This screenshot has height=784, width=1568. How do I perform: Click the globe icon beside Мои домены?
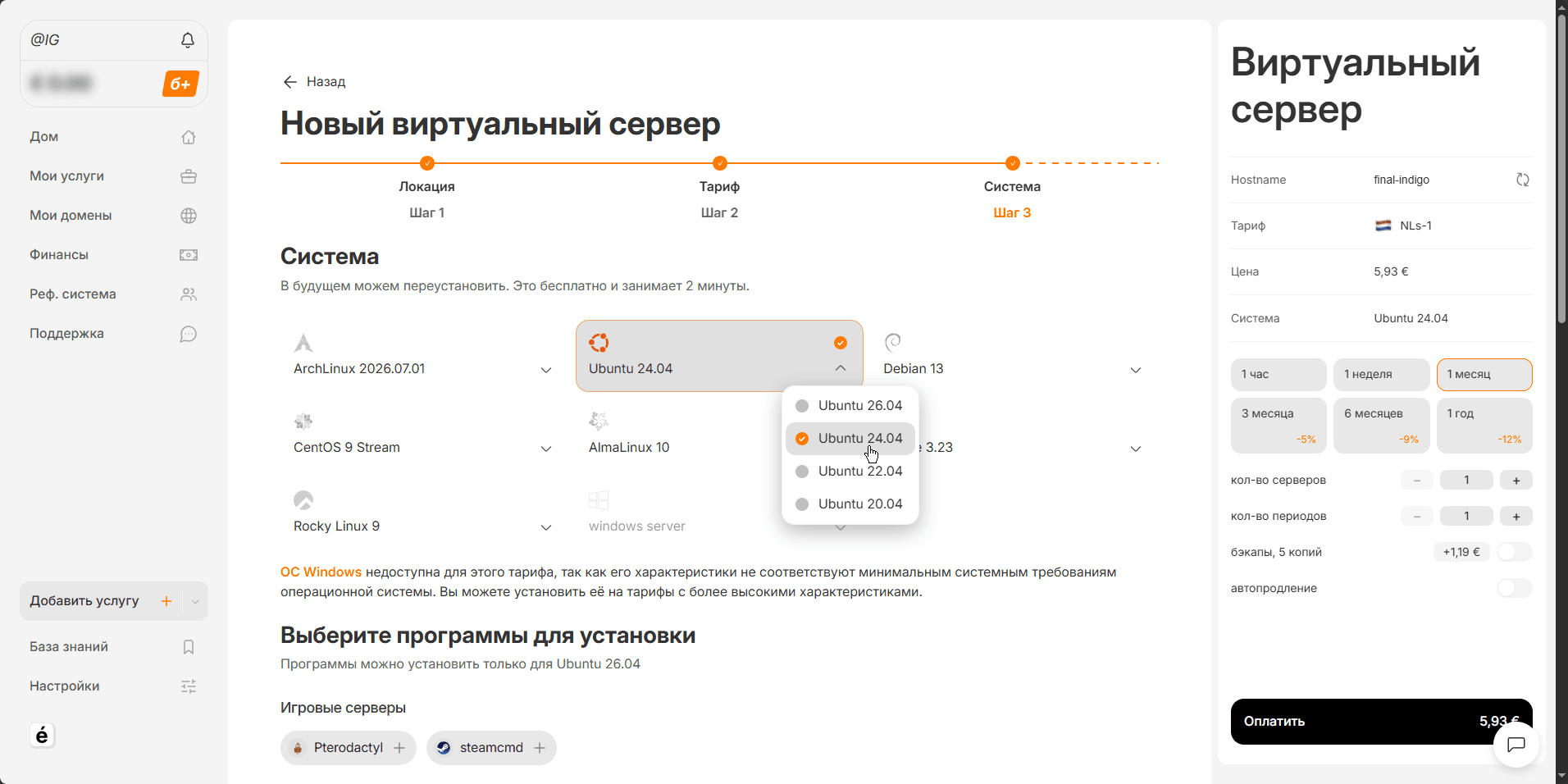189,216
